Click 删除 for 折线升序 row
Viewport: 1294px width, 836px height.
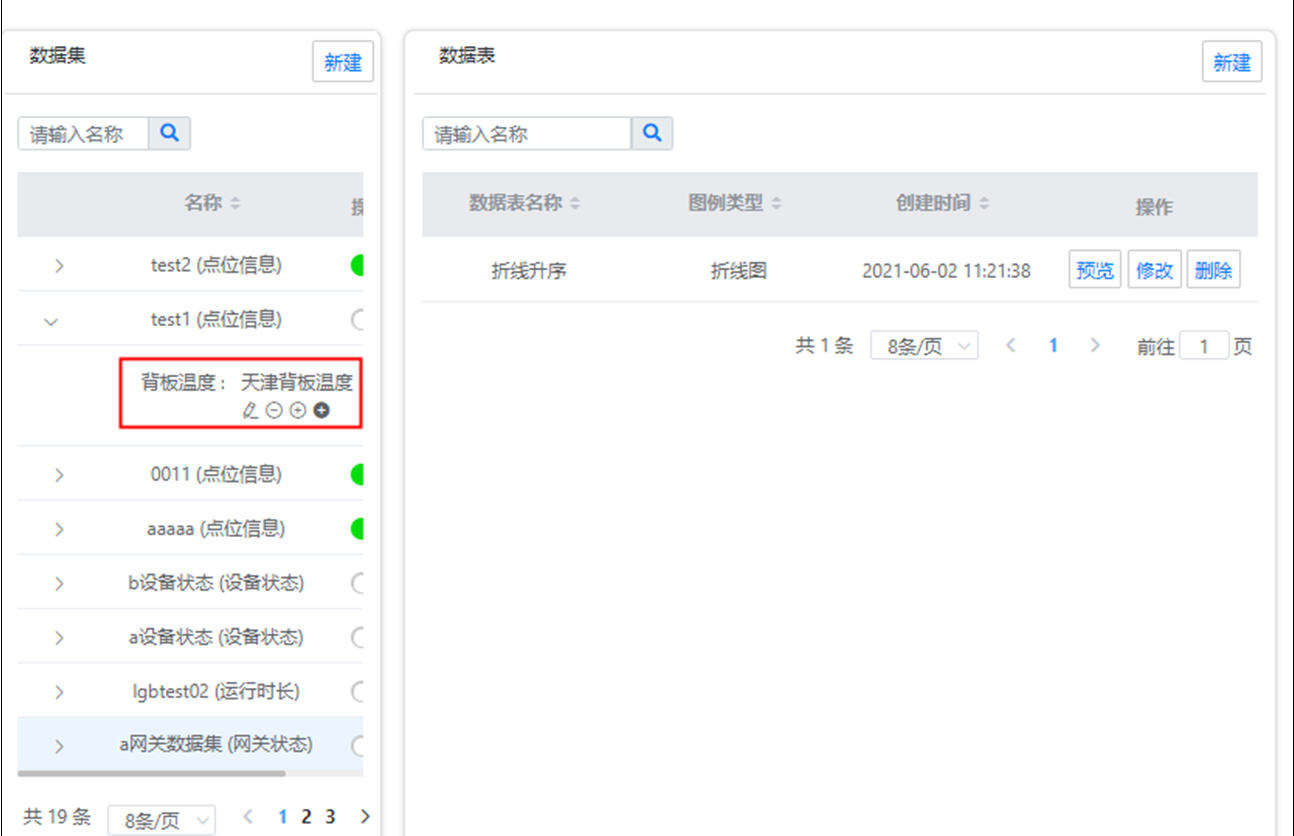pyautogui.click(x=1214, y=270)
